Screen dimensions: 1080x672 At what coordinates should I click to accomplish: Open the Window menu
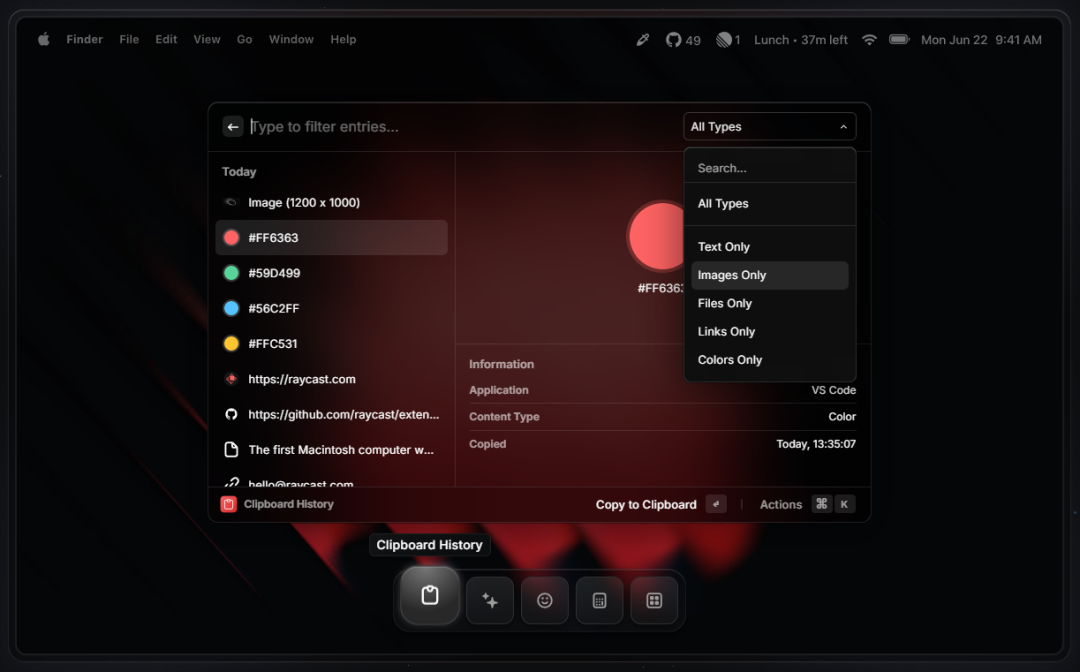(291, 39)
